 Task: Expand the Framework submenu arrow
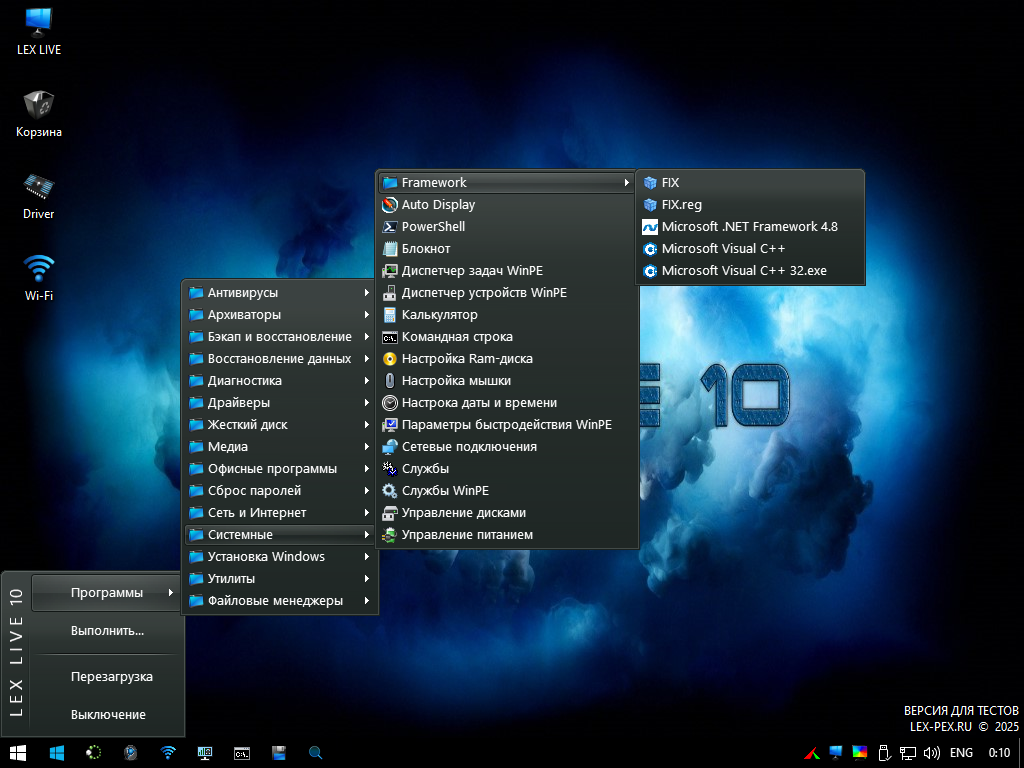tap(626, 183)
